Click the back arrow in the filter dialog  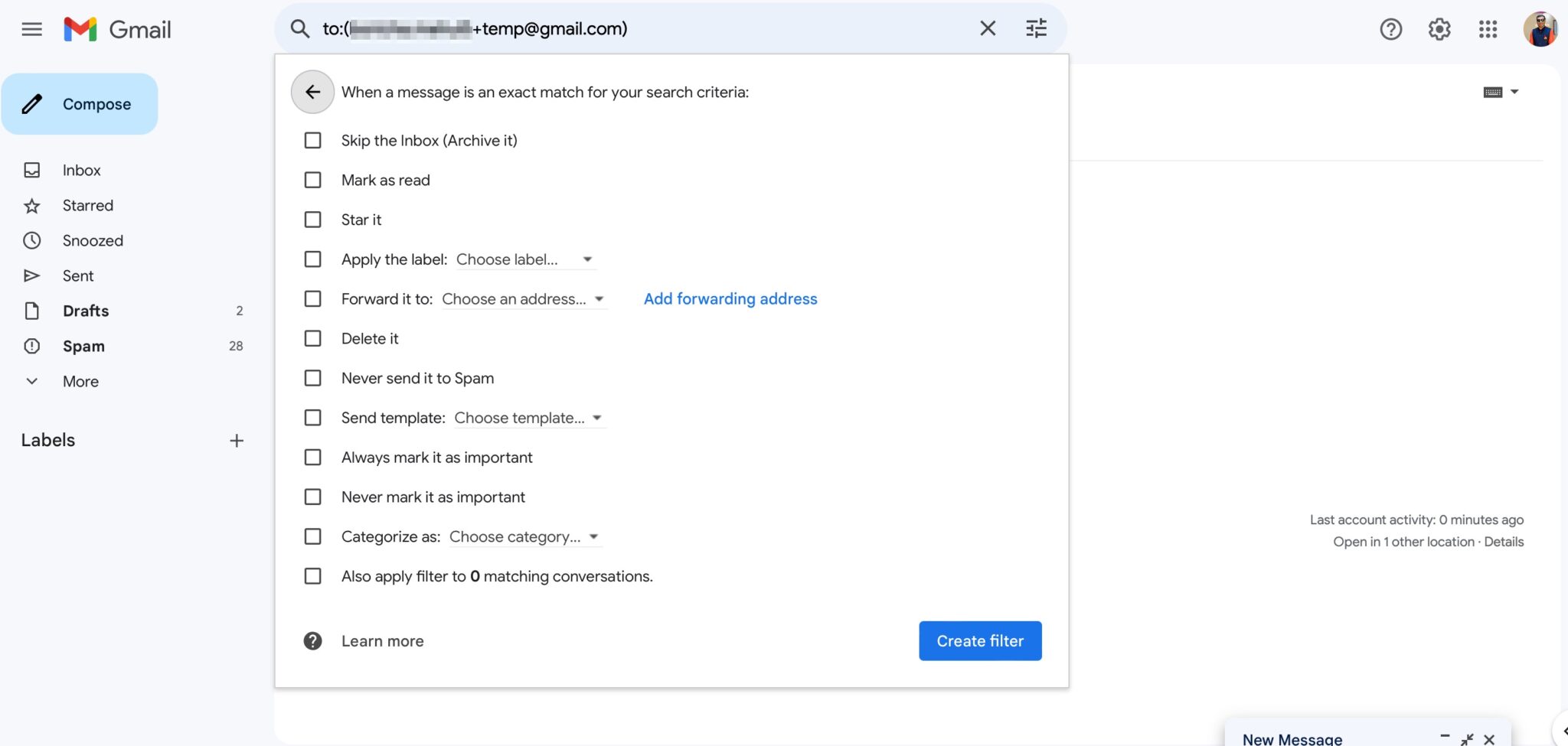[x=312, y=92]
